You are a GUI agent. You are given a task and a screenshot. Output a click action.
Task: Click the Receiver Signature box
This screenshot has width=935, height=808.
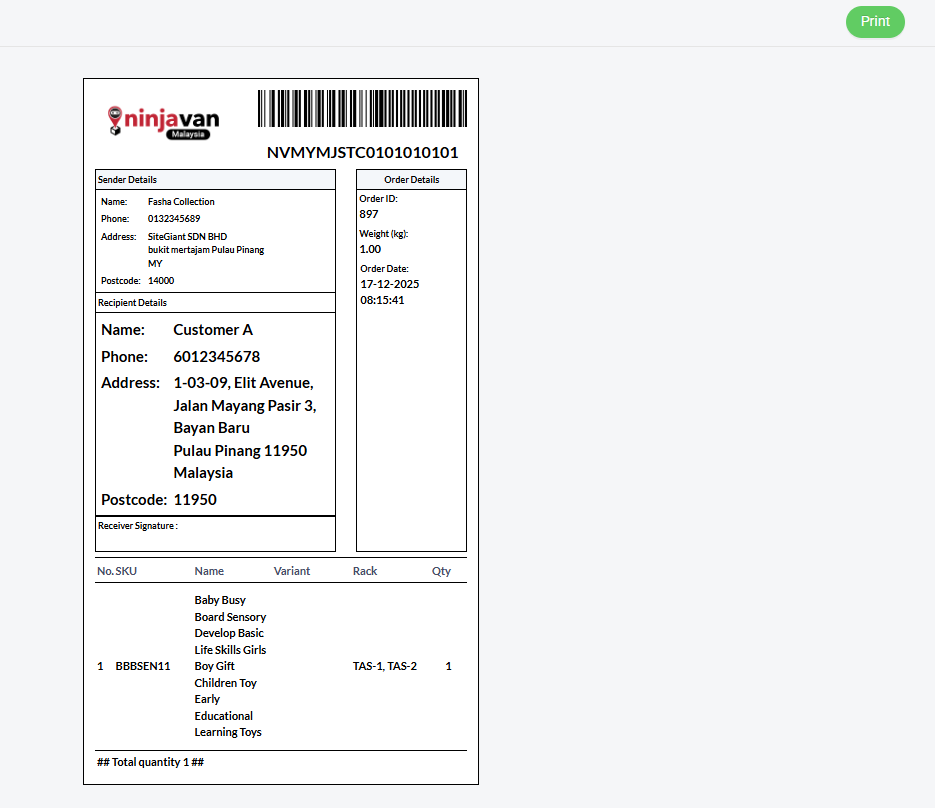pos(215,534)
